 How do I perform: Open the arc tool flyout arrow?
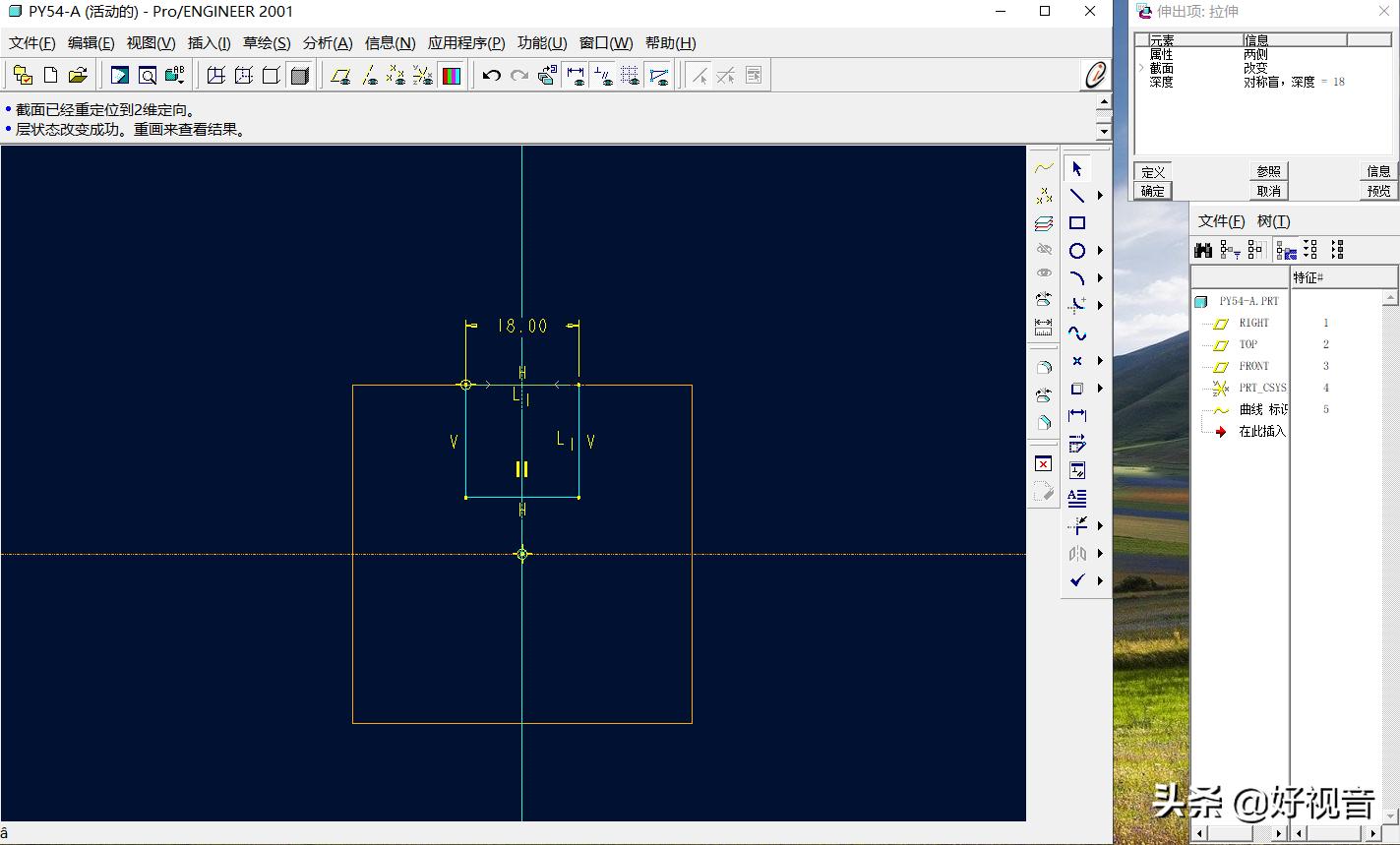(1100, 278)
